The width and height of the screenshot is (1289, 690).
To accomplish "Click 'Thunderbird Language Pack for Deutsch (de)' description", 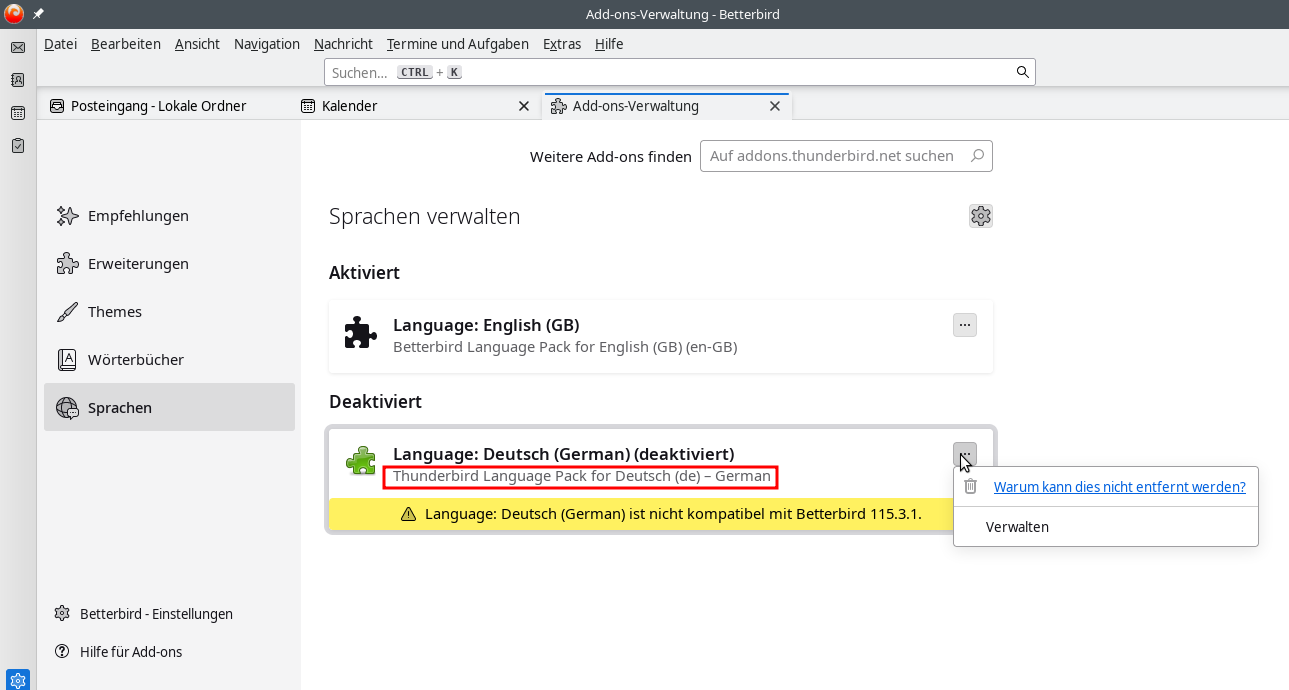I will pos(581,476).
